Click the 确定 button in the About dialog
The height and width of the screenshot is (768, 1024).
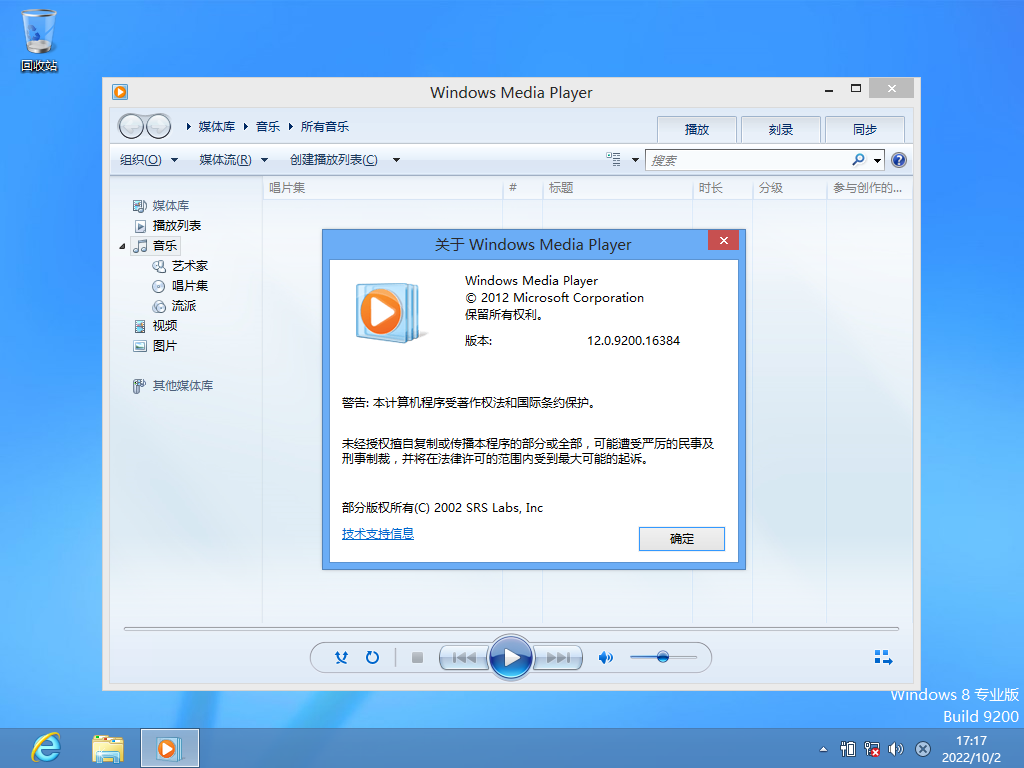[x=681, y=538]
